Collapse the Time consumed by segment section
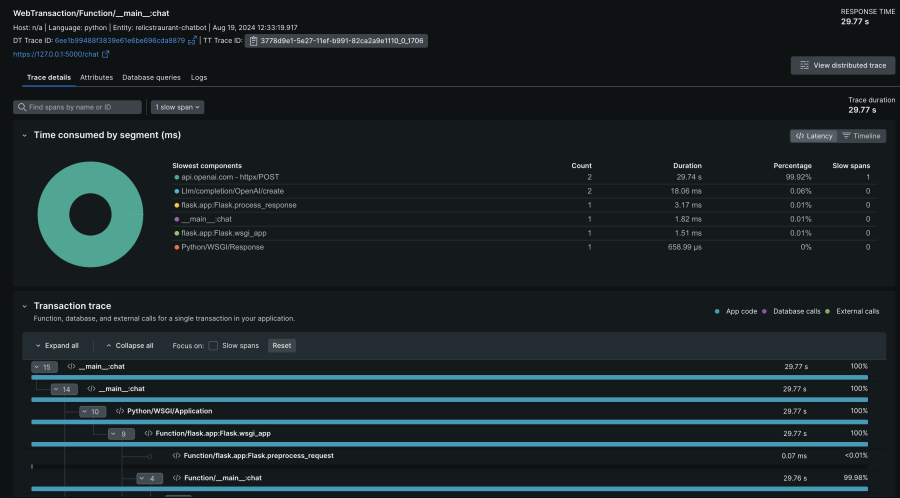The width and height of the screenshot is (900, 498). point(22,135)
